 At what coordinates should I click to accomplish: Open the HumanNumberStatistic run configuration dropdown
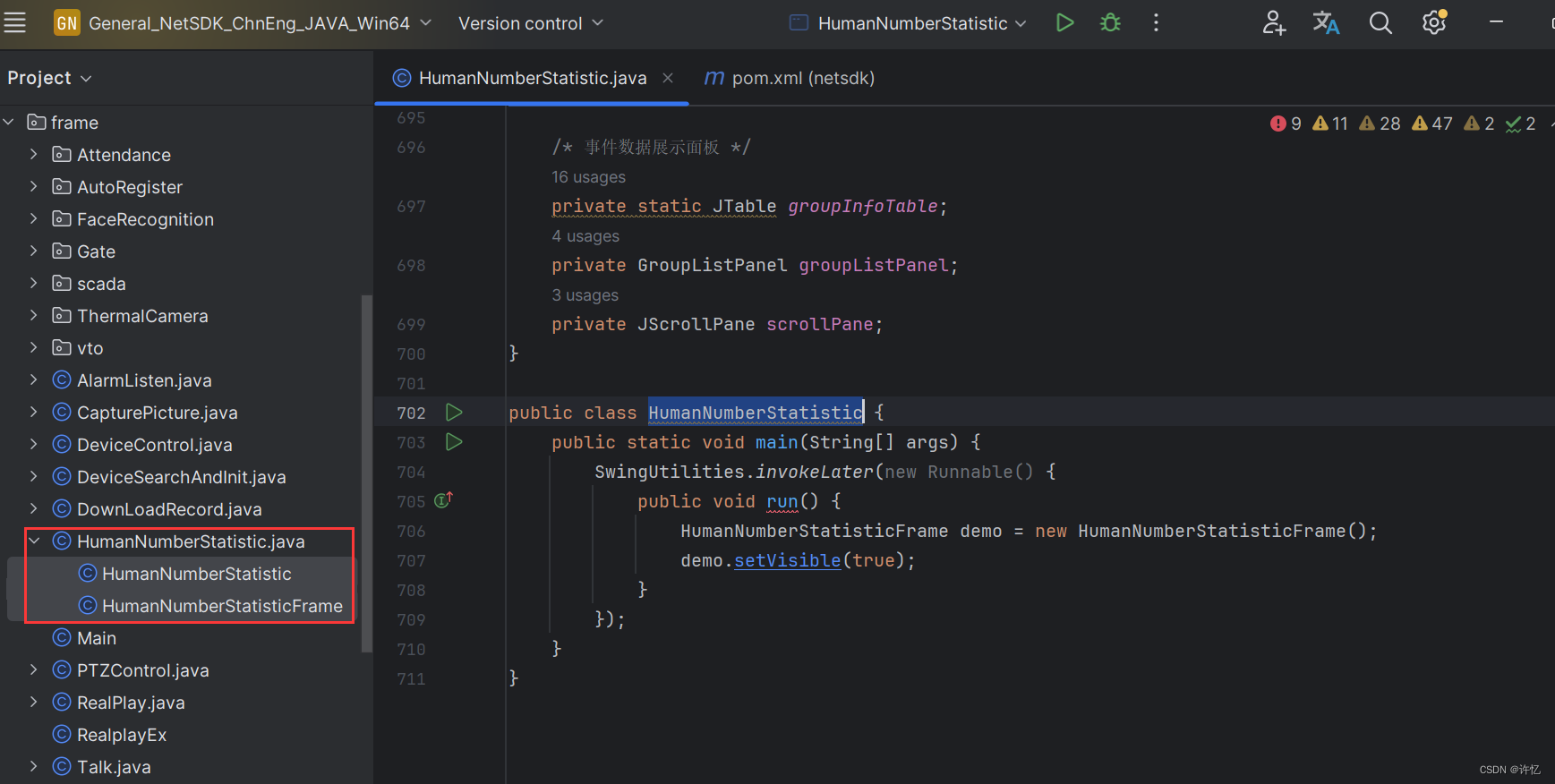[x=908, y=23]
